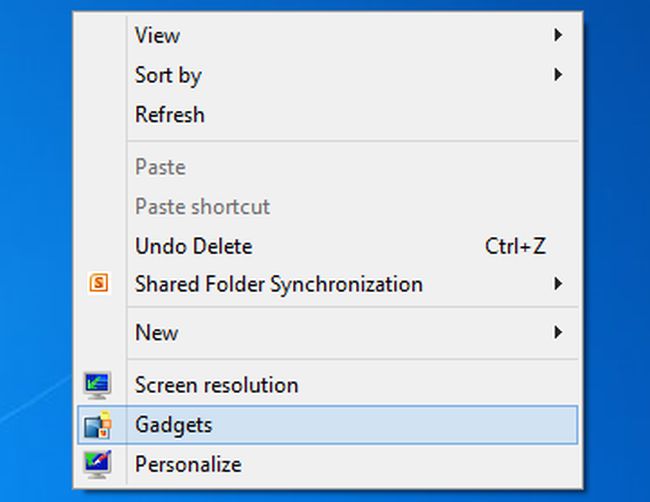The image size is (650, 502).
Task: Select Undo Delete in the menu
Action: click(193, 246)
